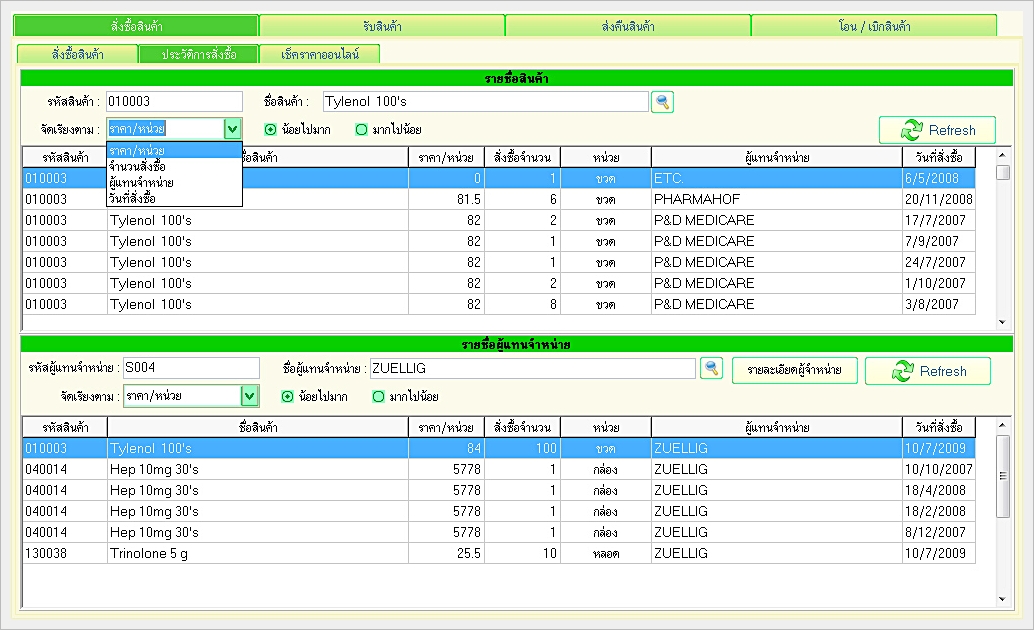Click the quantity cell 100 in the ZUELLIG table
Image resolution: width=1034 pixels, height=630 pixels.
tap(522, 448)
